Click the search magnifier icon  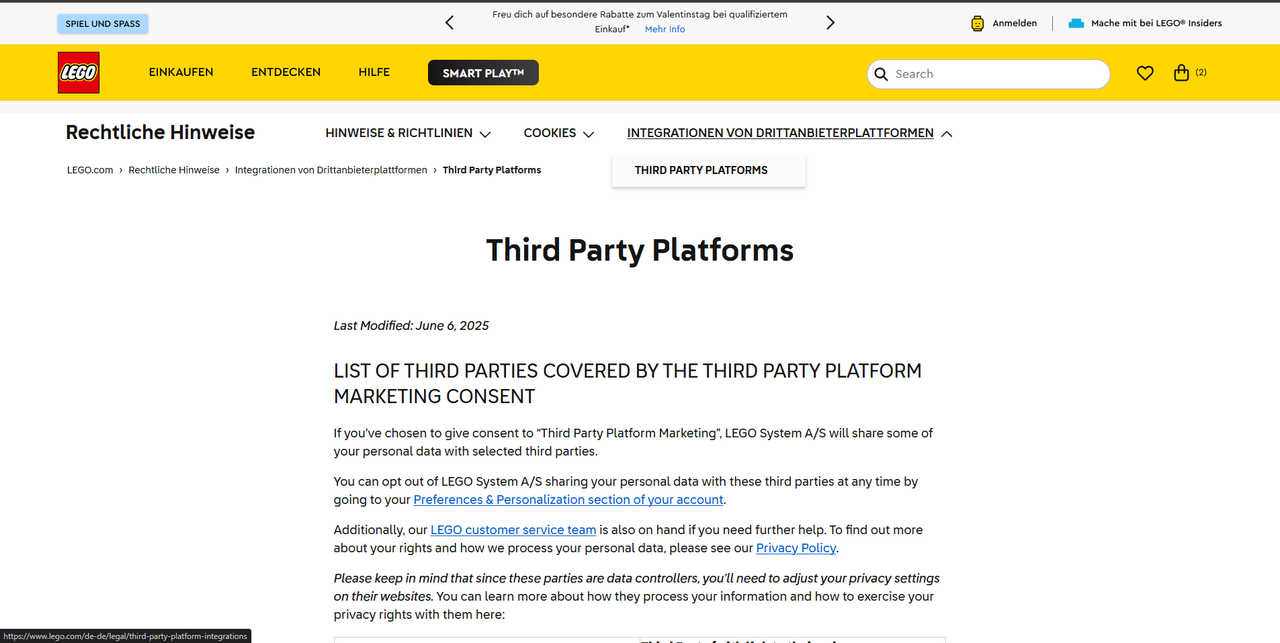tap(881, 74)
